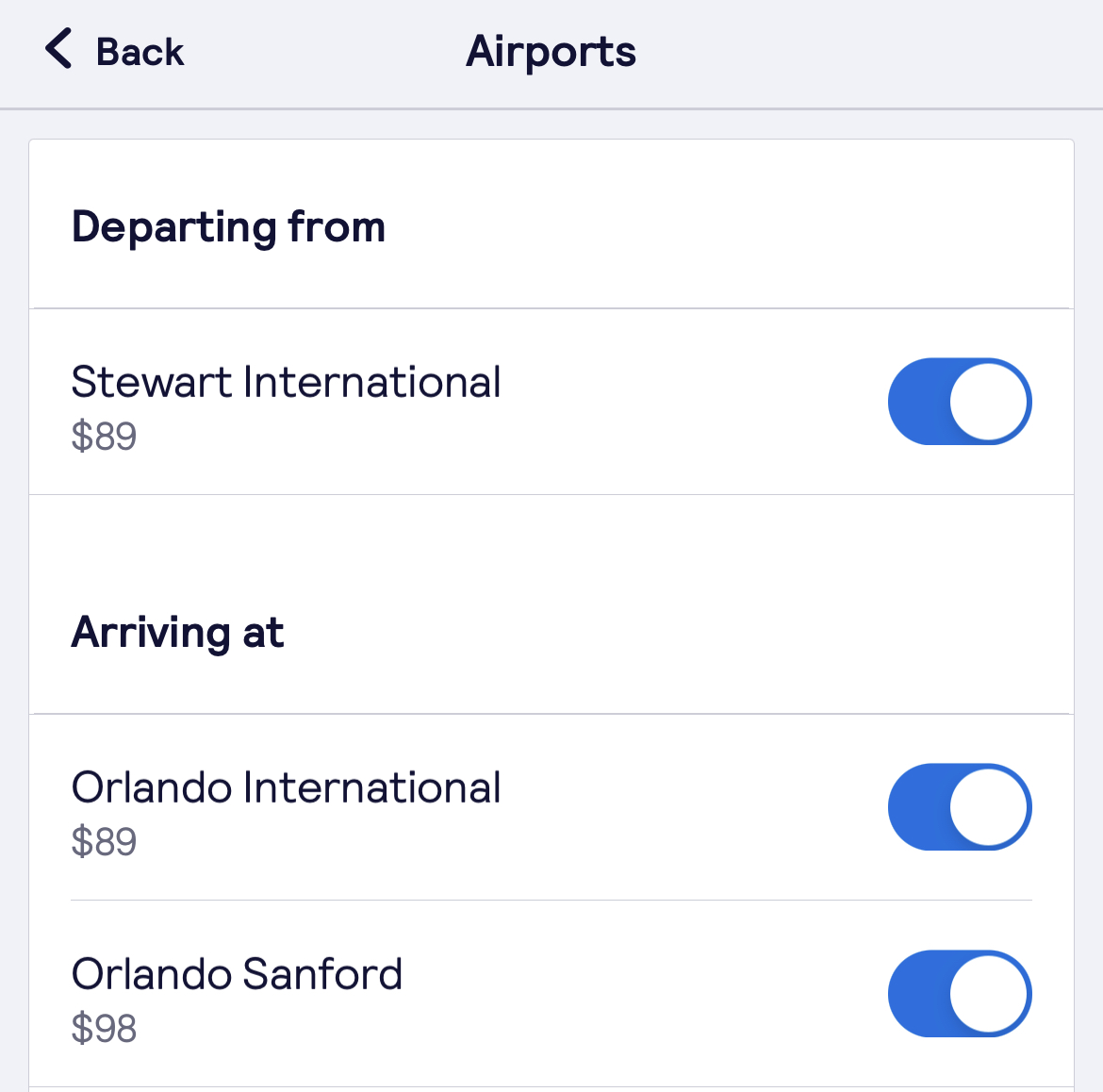The image size is (1103, 1092).
Task: Click the Departing from section heading
Action: [x=228, y=227]
